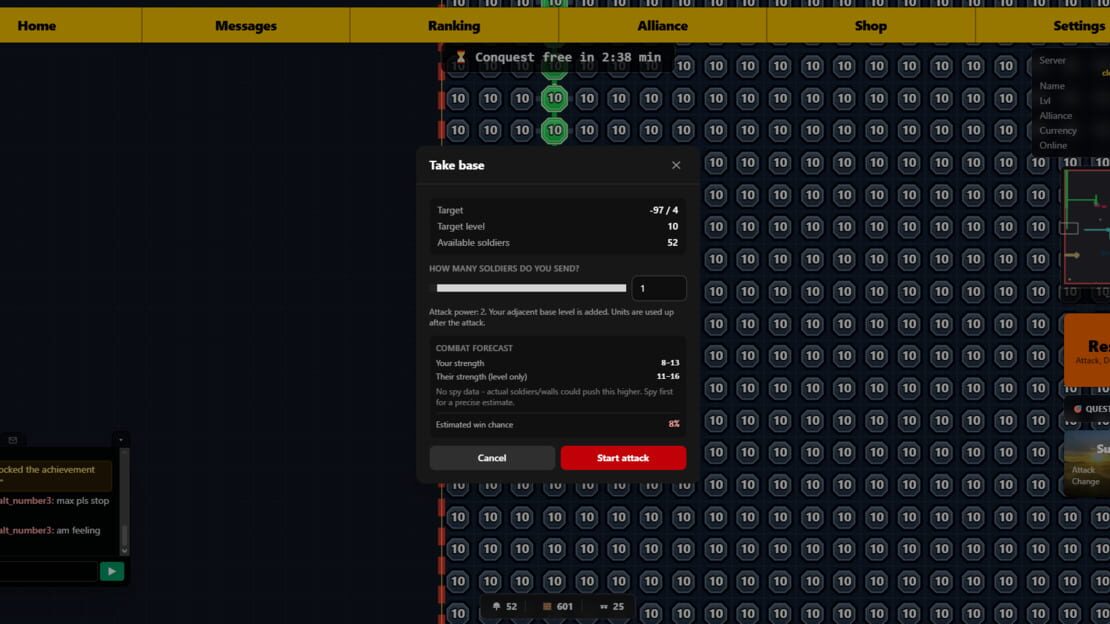The height and width of the screenshot is (624, 1110).
Task: Click the "Online" label in the info panel
Action: click(1053, 145)
